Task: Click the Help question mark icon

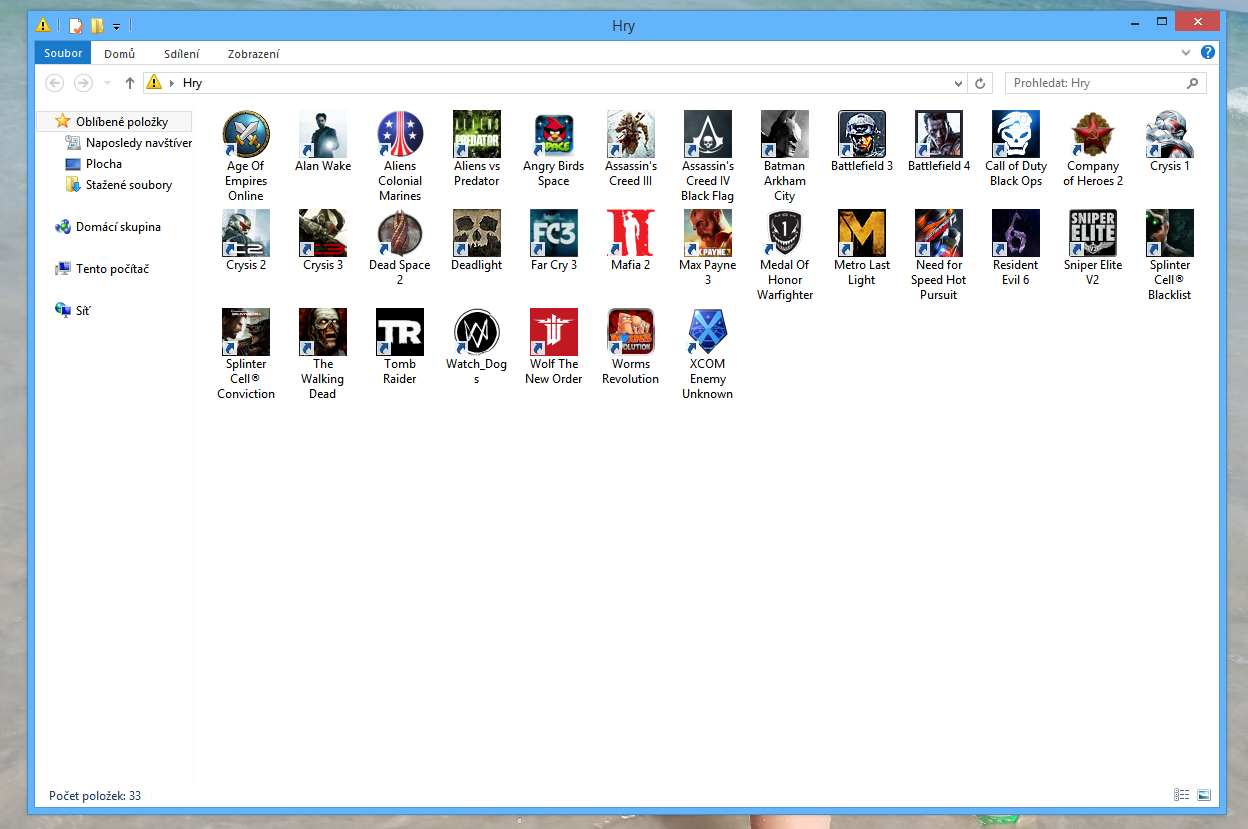Action: [x=1208, y=53]
